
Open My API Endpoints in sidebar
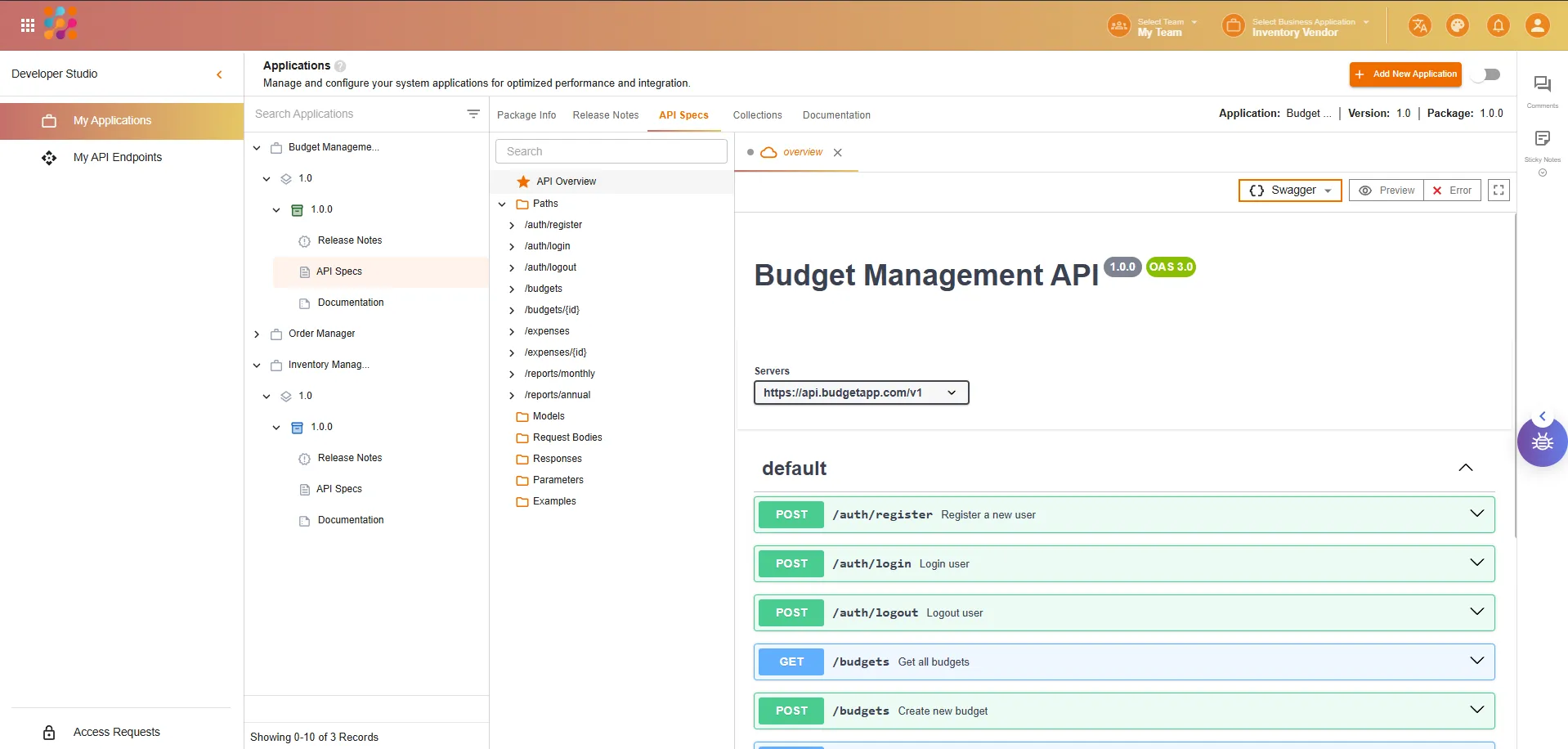(118, 158)
